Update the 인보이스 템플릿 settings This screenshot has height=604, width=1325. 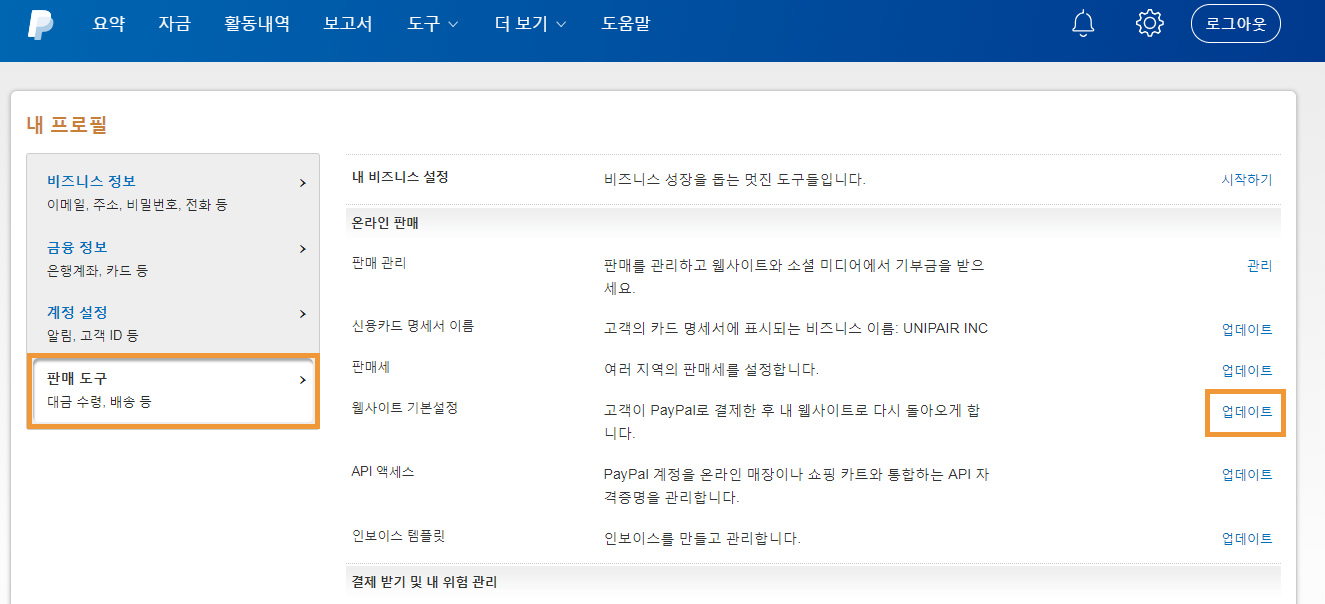[x=1246, y=537]
